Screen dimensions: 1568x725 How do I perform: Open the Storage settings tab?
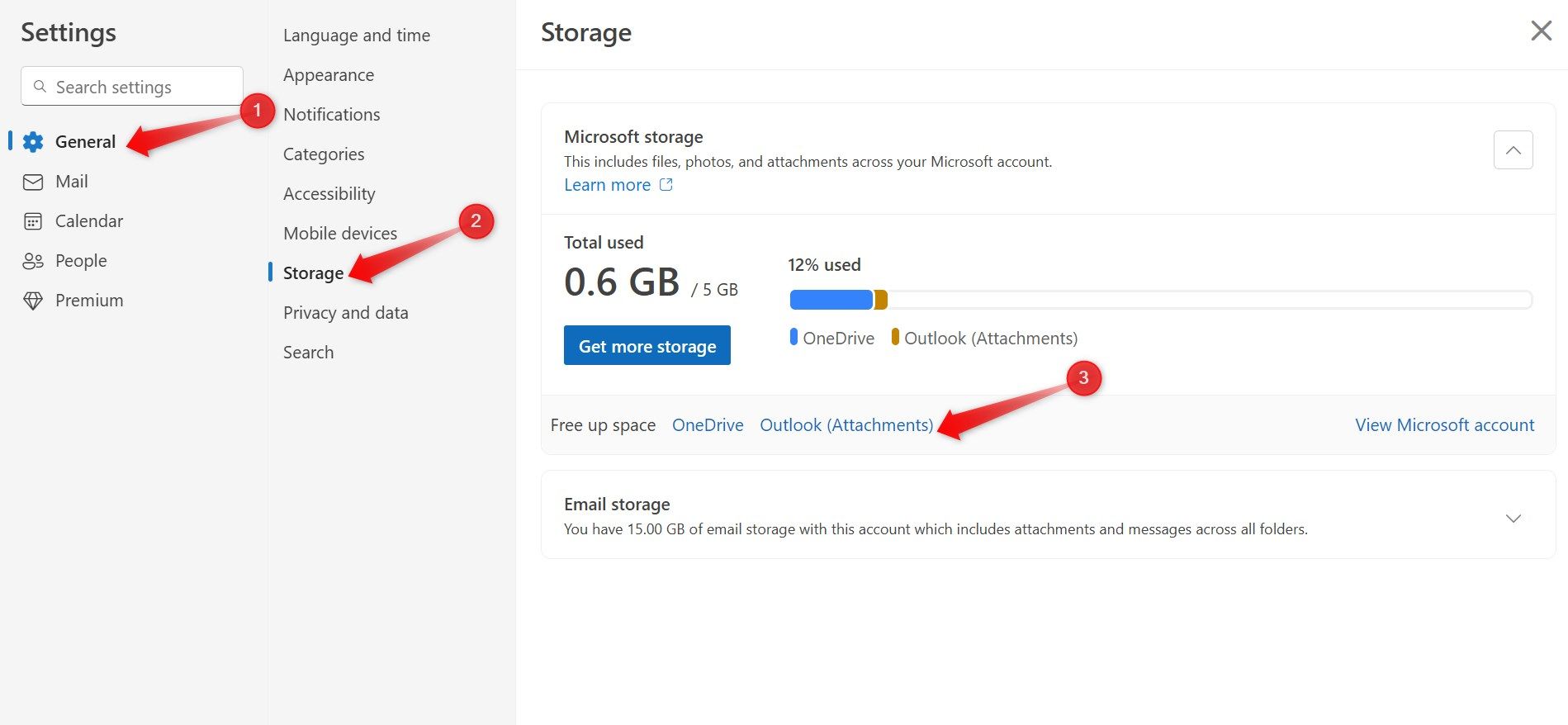pyautogui.click(x=313, y=273)
